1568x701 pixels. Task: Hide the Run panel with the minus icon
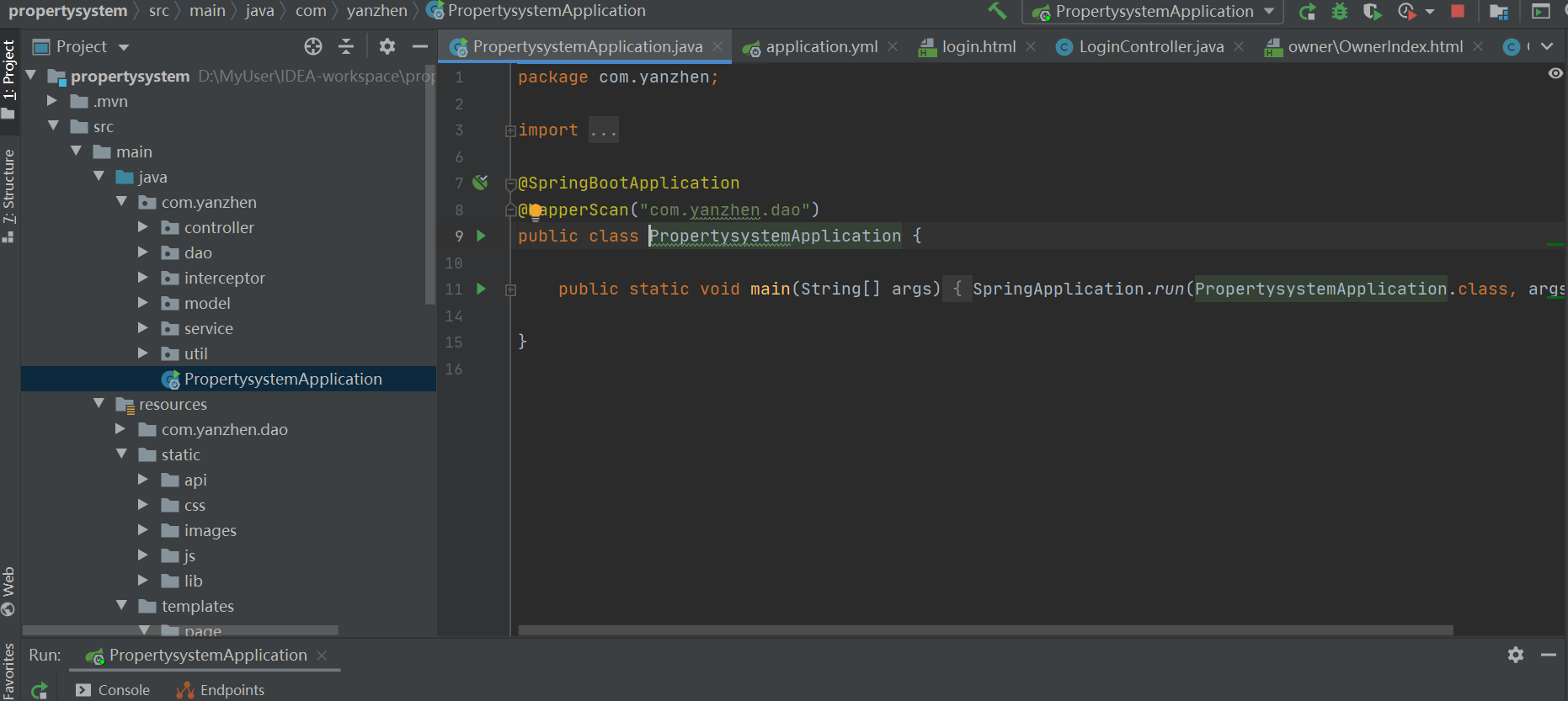(1549, 655)
